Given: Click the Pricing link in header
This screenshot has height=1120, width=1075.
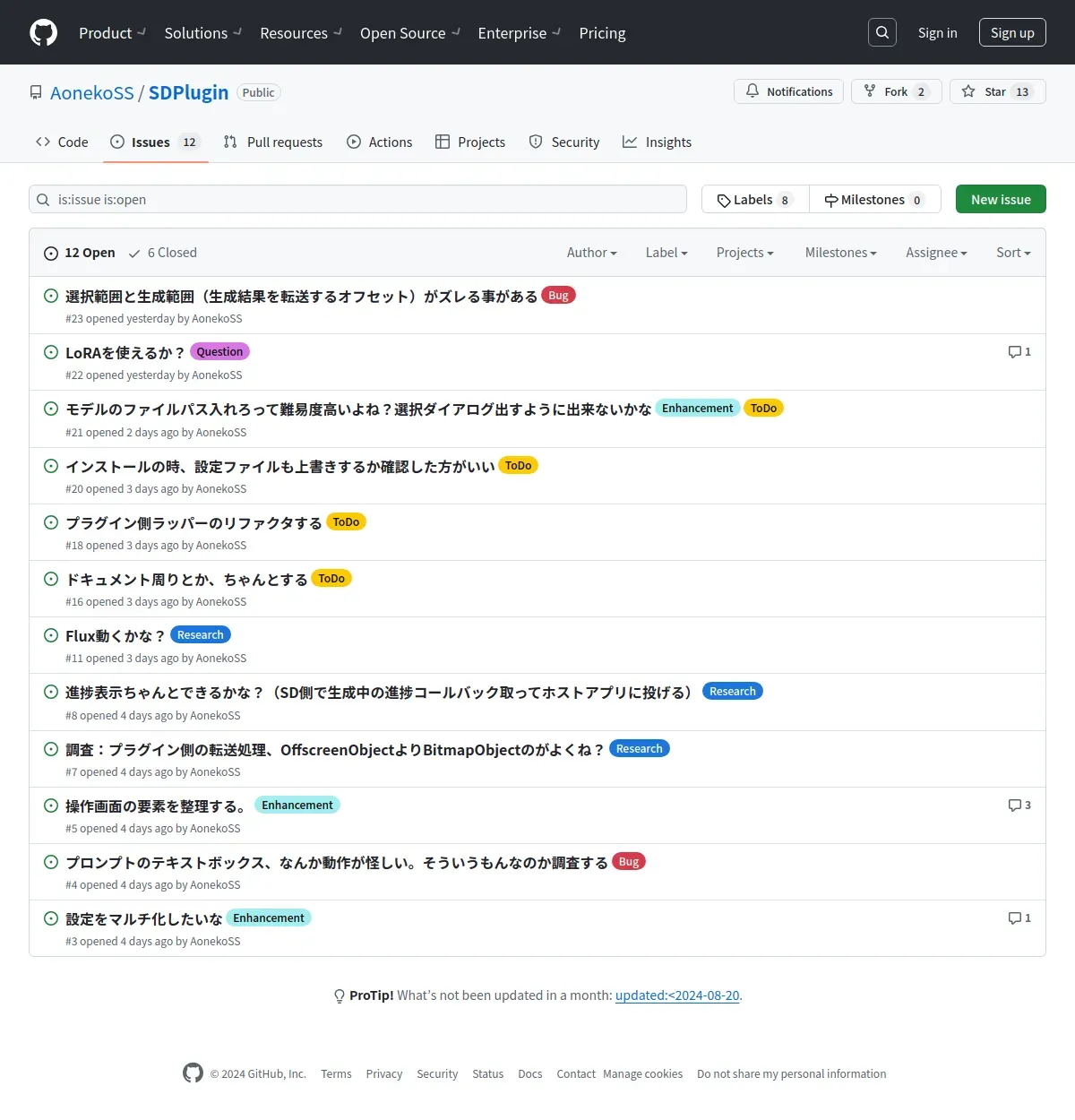Looking at the screenshot, I should point(602,33).
